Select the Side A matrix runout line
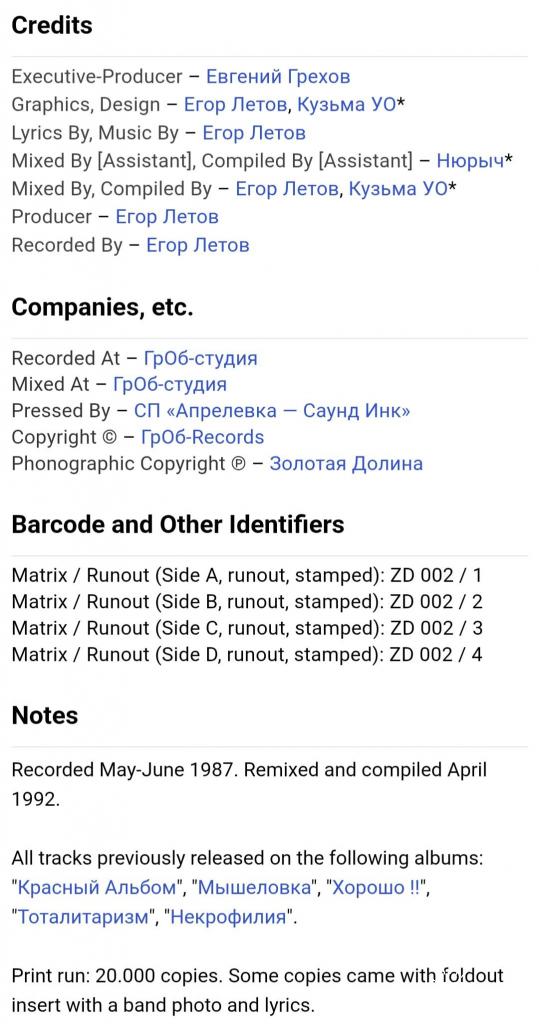Screen dimensions: 539x1024 [x=246, y=576]
